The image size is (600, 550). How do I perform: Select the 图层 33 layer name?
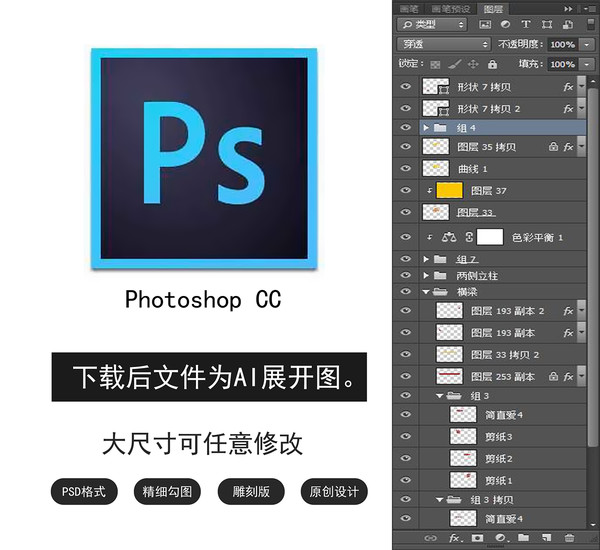click(x=476, y=212)
